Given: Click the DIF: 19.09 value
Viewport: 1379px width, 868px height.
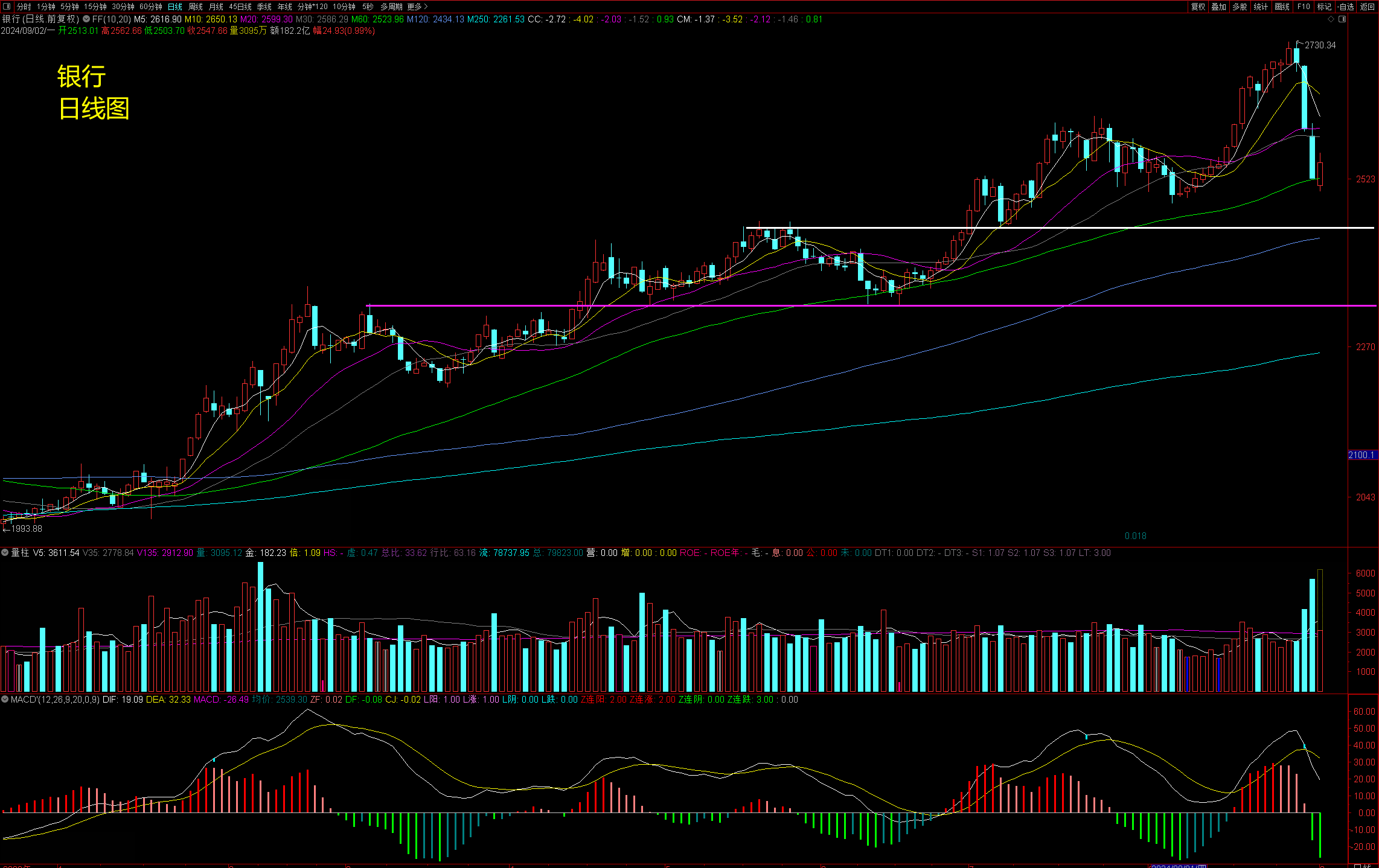Looking at the screenshot, I should click(x=123, y=700).
